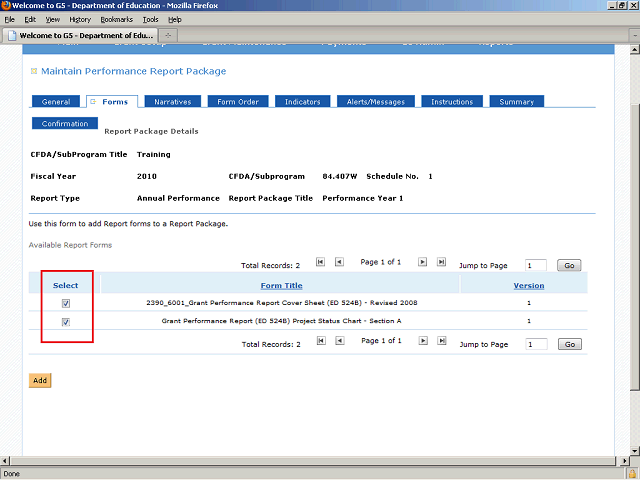Go to first page in top pager

[321, 262]
